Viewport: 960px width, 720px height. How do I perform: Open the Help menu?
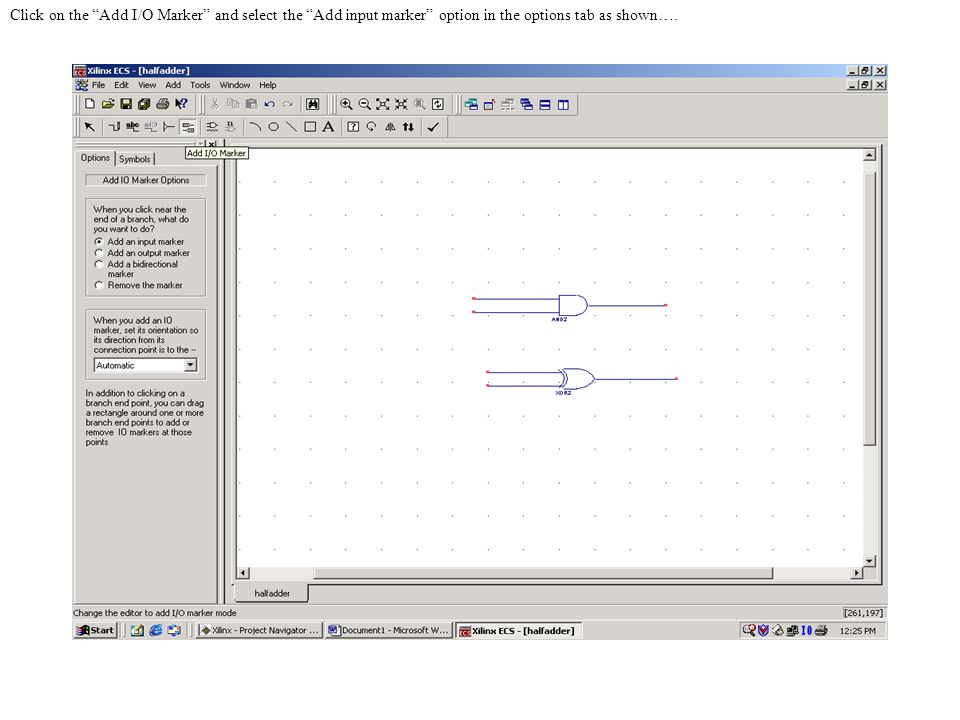tap(268, 85)
